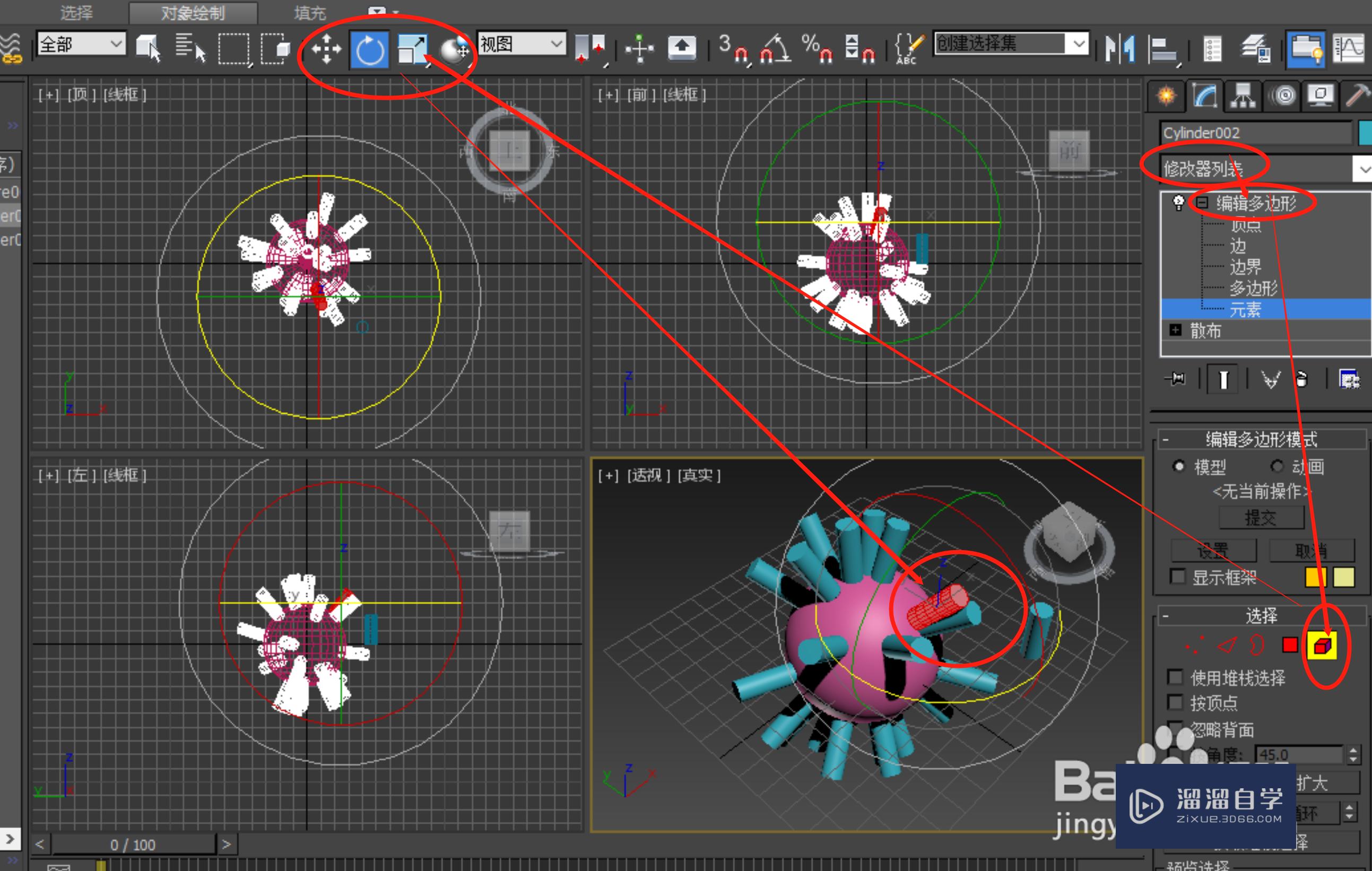Screen dimensions: 1372x871
Task: Activate the Select and Place tool
Action: pos(455,50)
